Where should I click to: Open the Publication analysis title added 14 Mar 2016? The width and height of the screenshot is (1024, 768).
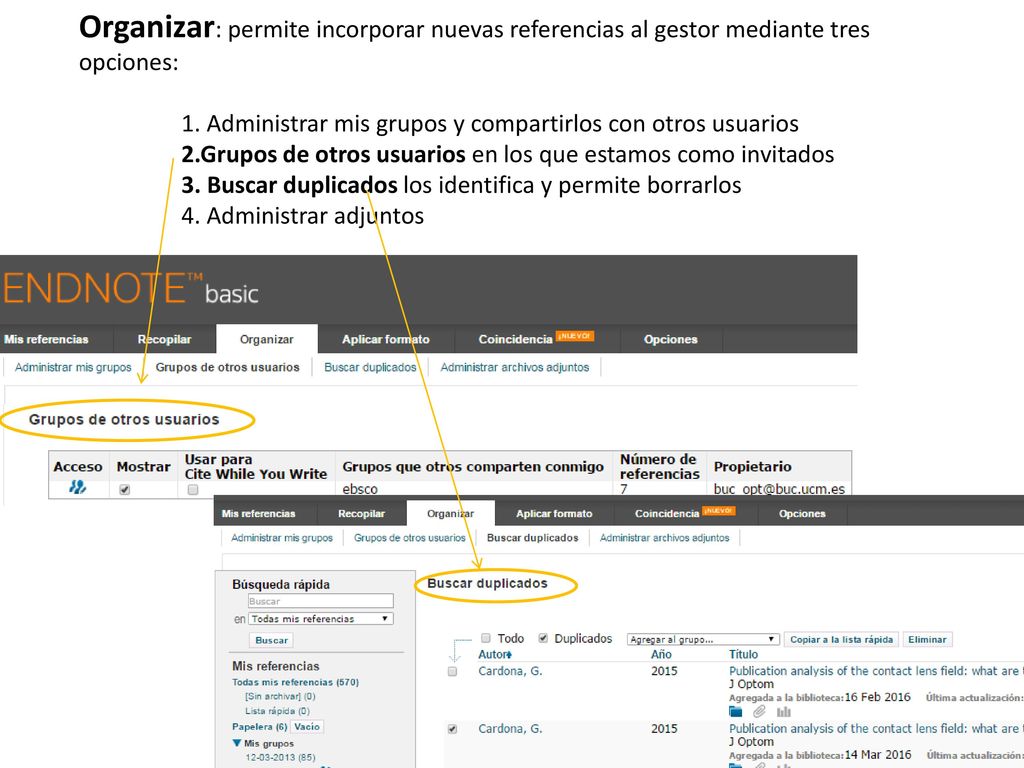point(876,729)
